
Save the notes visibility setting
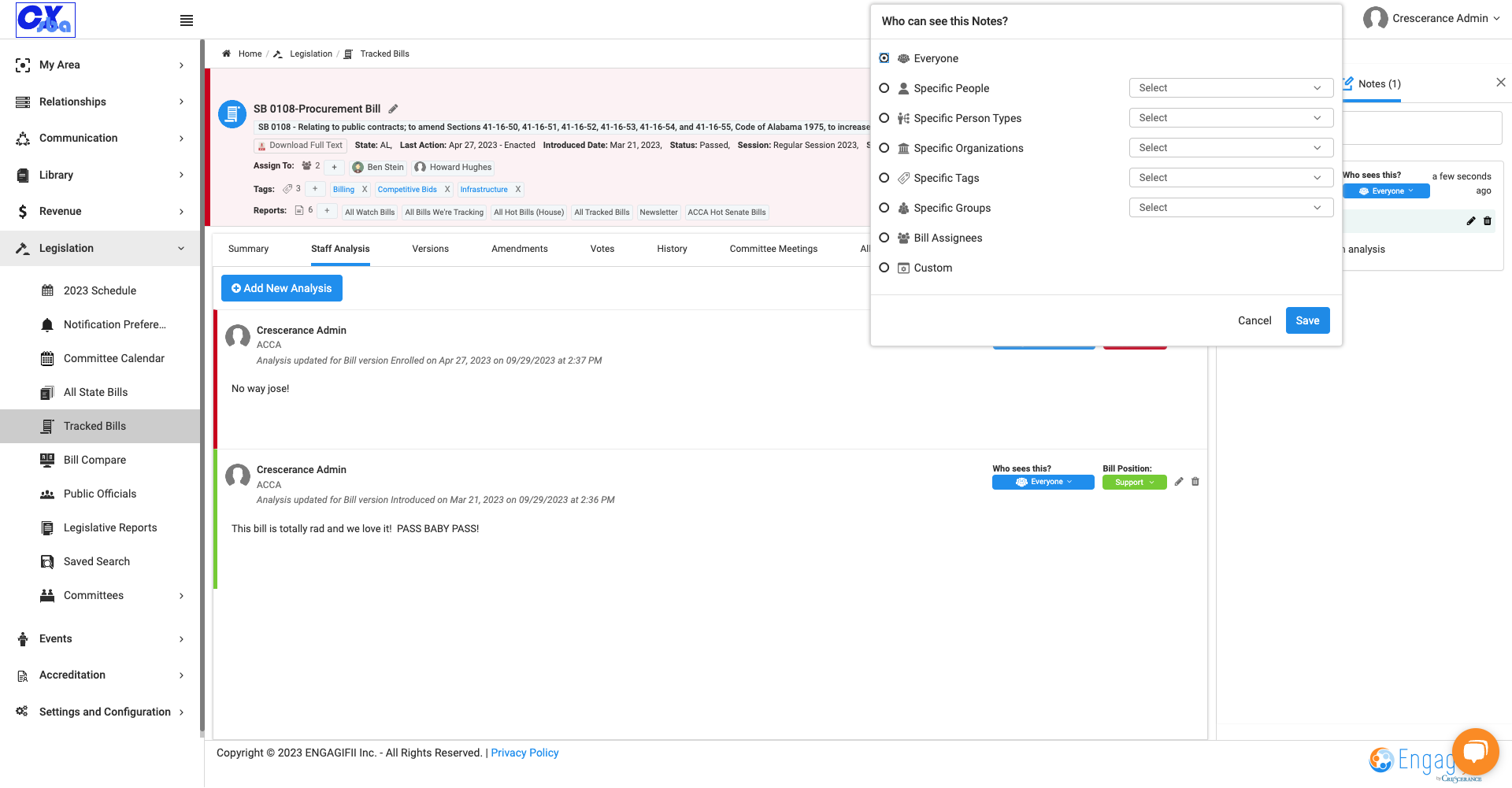point(1307,320)
